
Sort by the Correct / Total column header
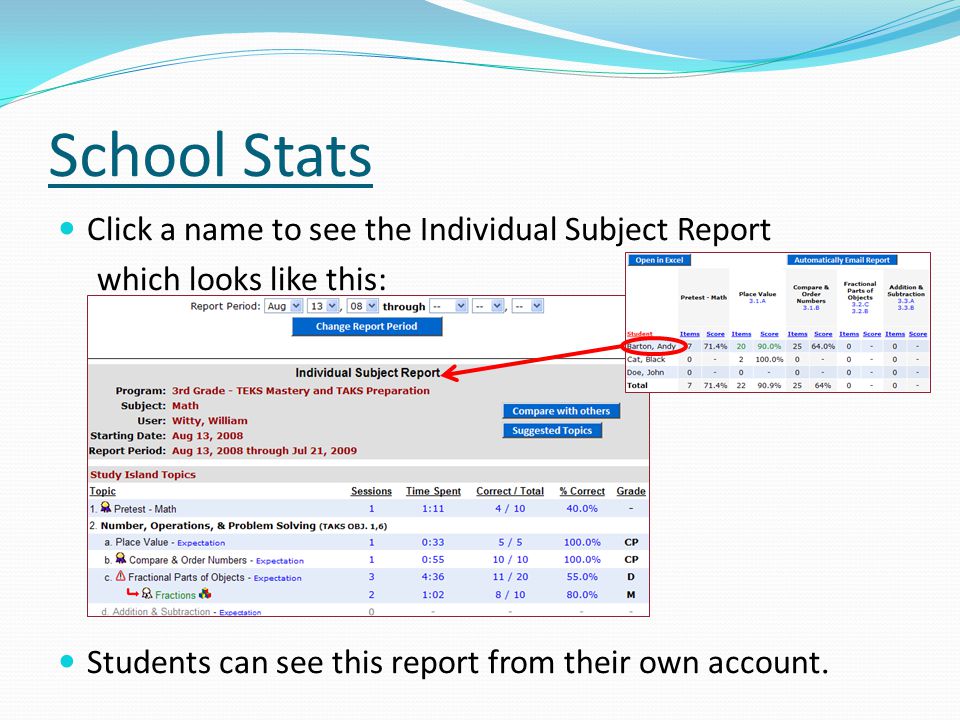510,491
